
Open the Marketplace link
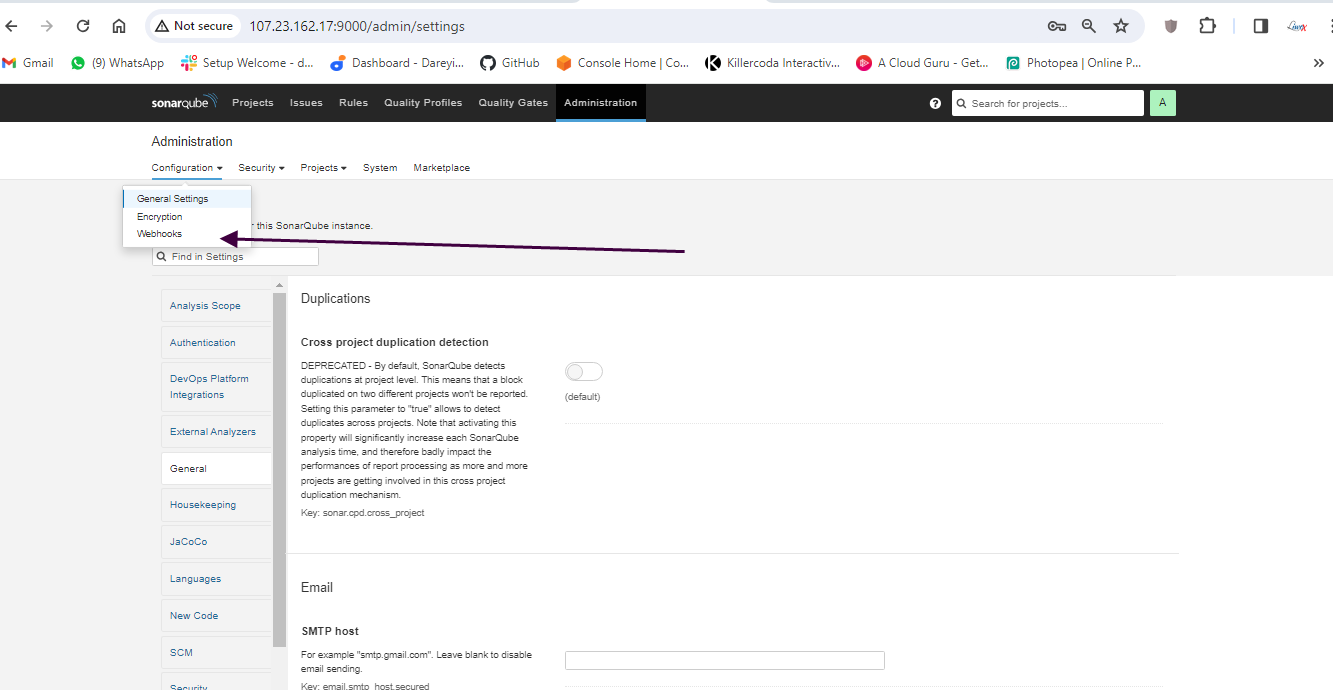pyautogui.click(x=441, y=168)
